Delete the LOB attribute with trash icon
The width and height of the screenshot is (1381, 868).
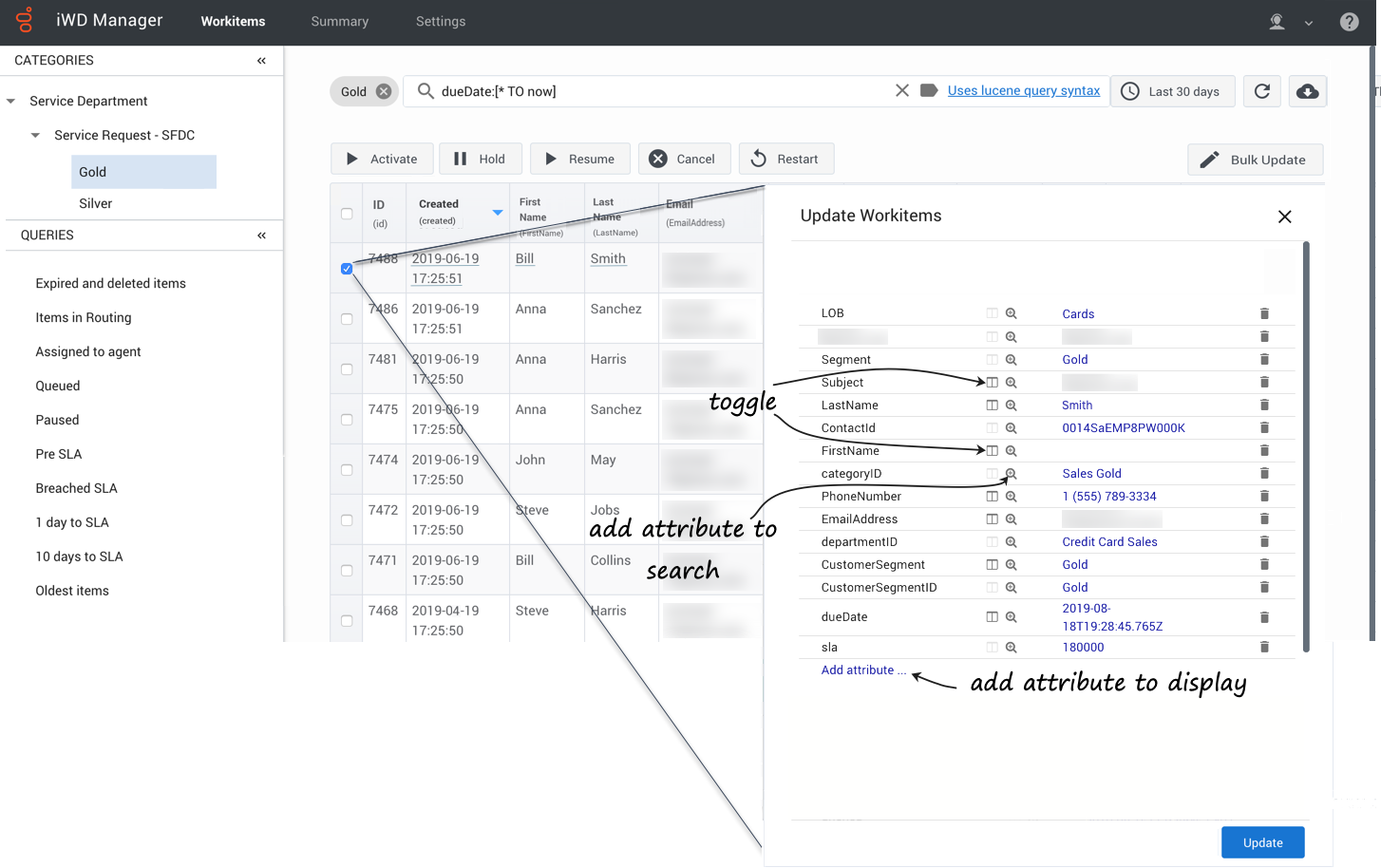pos(1264,313)
